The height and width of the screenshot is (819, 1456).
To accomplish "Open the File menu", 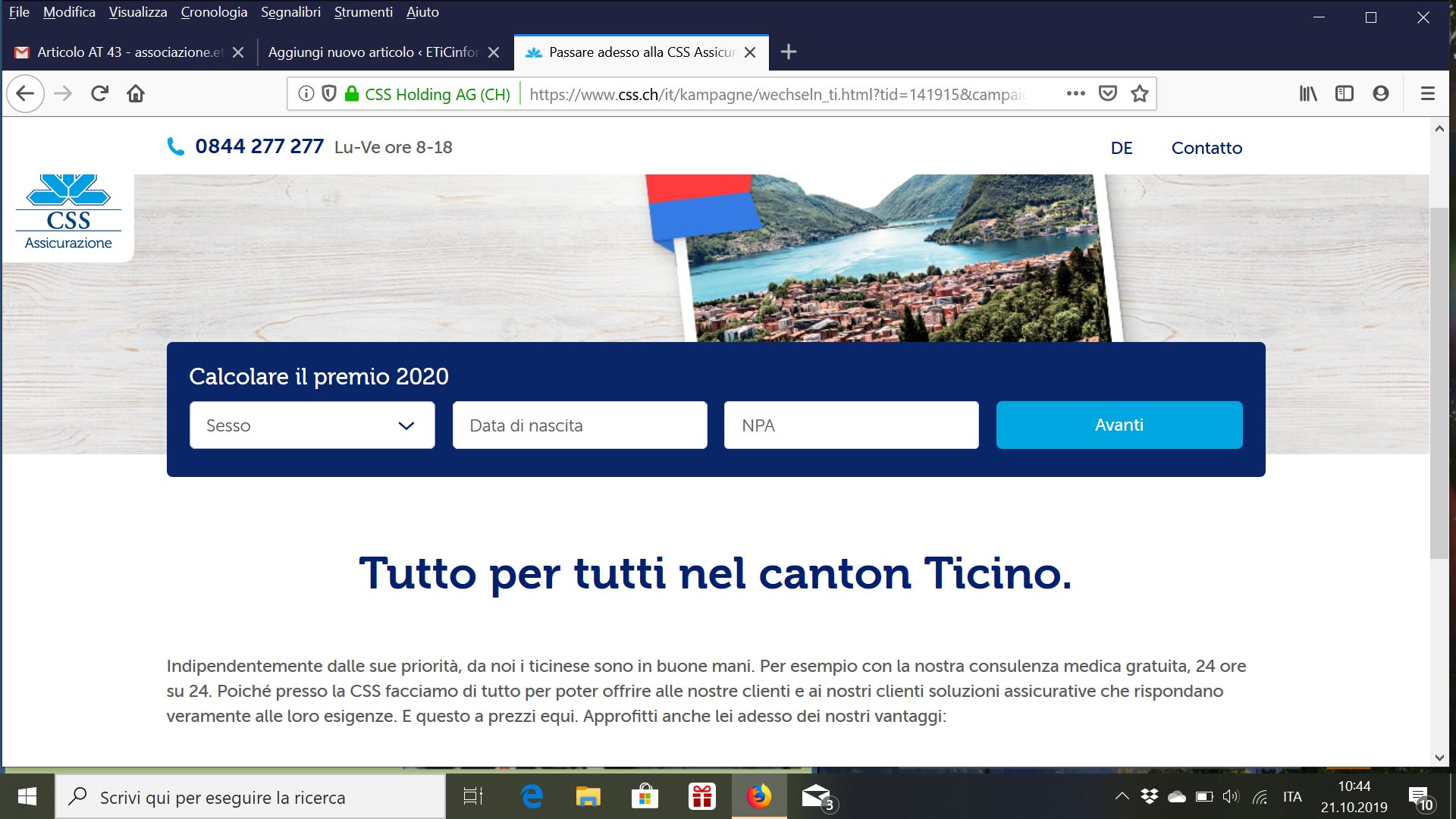I will [x=19, y=12].
